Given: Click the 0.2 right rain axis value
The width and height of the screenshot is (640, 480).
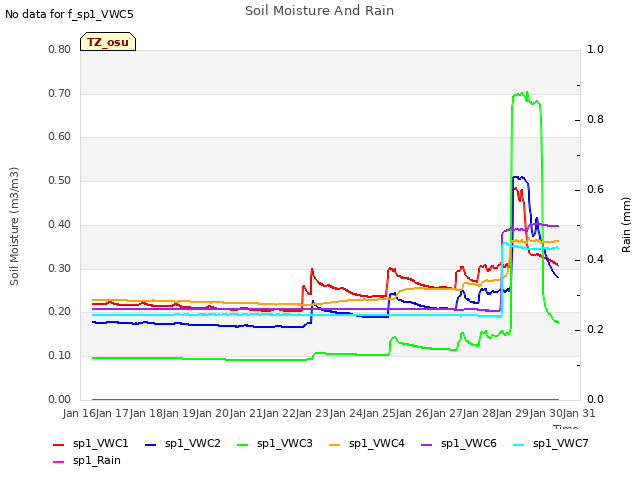Looking at the screenshot, I should pyautogui.click(x=595, y=330).
